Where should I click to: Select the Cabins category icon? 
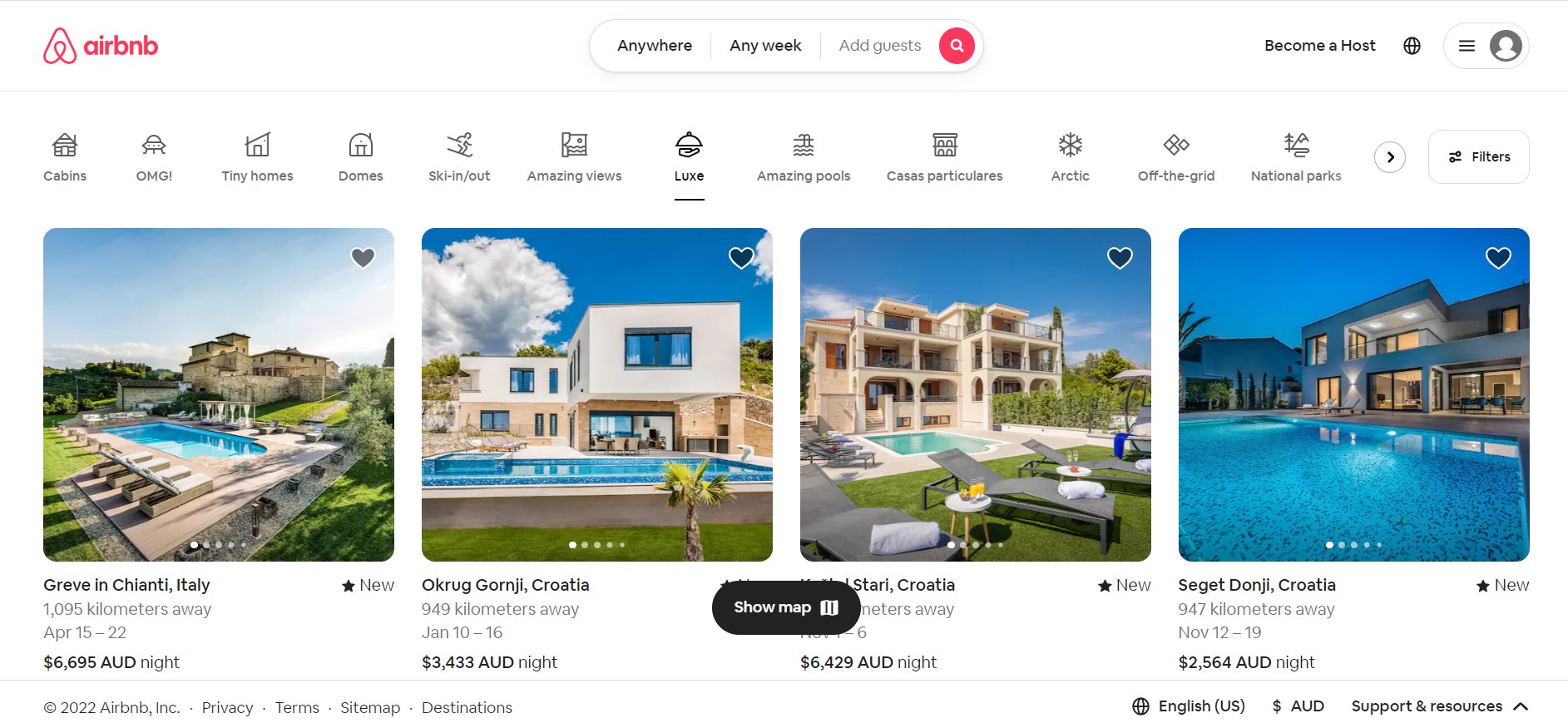(x=65, y=146)
